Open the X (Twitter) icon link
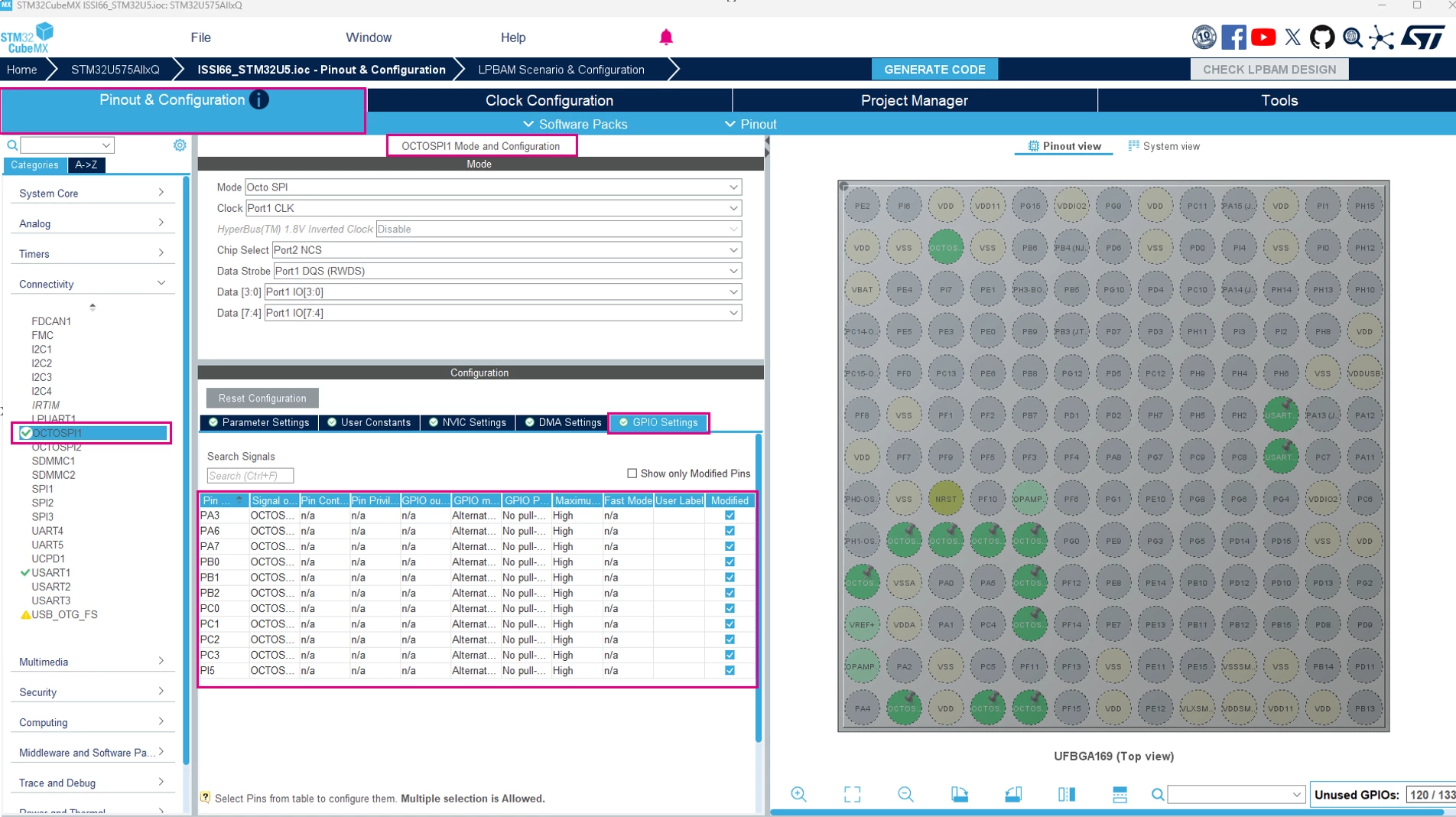 coord(1293,37)
